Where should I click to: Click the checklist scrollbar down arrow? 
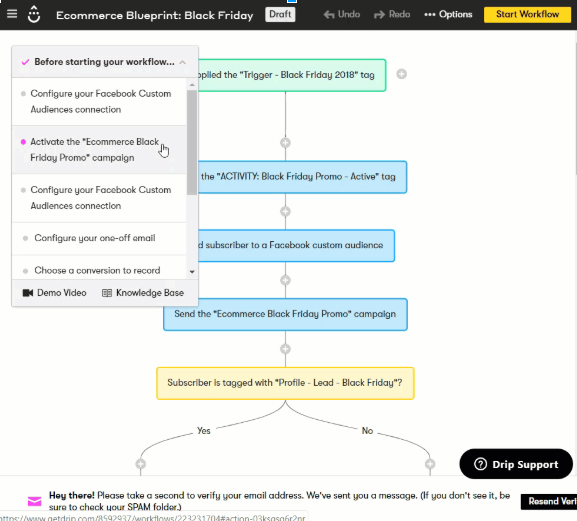pyautogui.click(x=192, y=272)
